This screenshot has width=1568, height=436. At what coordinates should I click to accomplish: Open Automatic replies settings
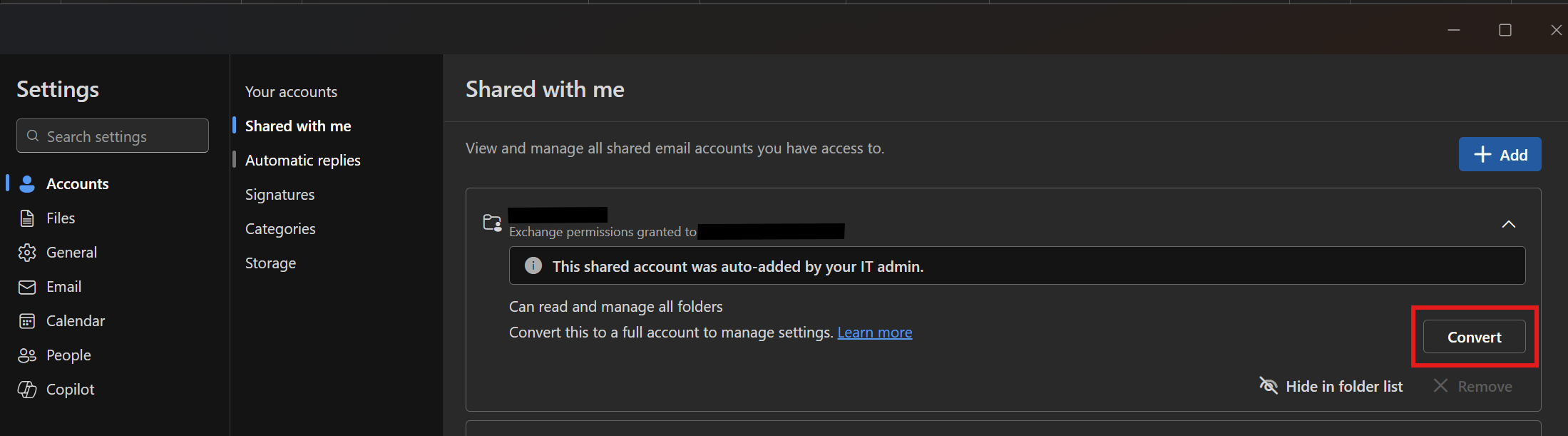click(x=303, y=160)
